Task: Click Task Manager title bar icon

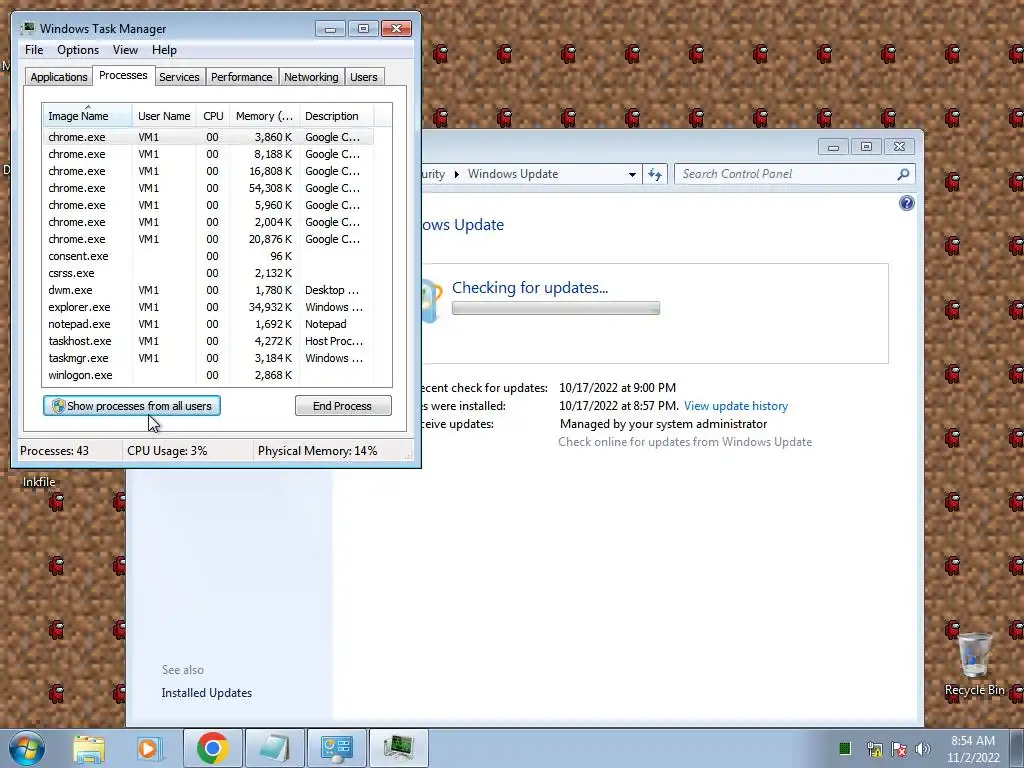Action: [27, 29]
